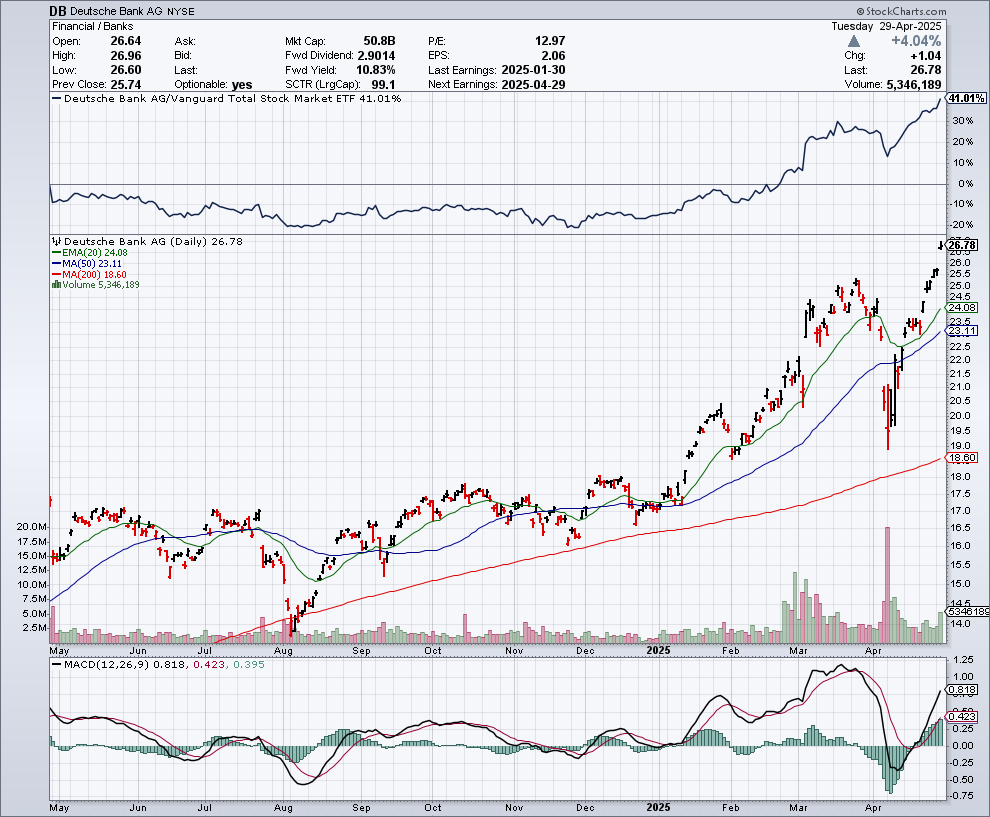Click the Volume 5,346,189 legend entry

101,285
